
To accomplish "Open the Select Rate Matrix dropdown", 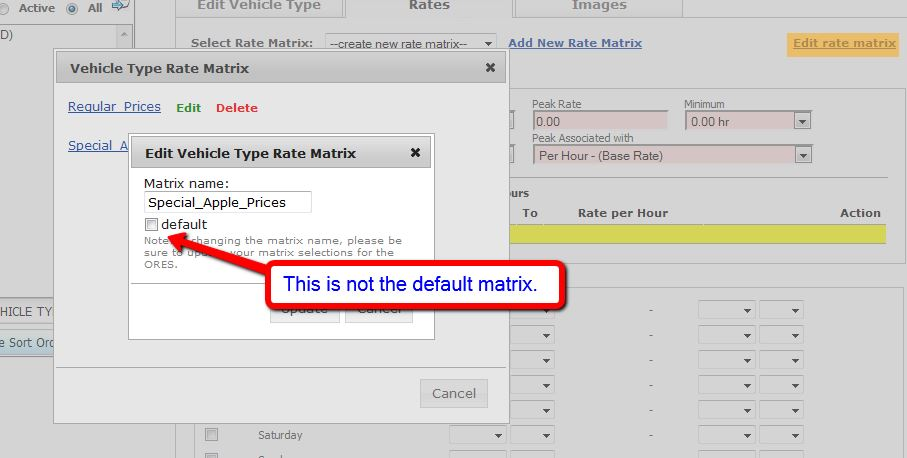I will pos(411,44).
